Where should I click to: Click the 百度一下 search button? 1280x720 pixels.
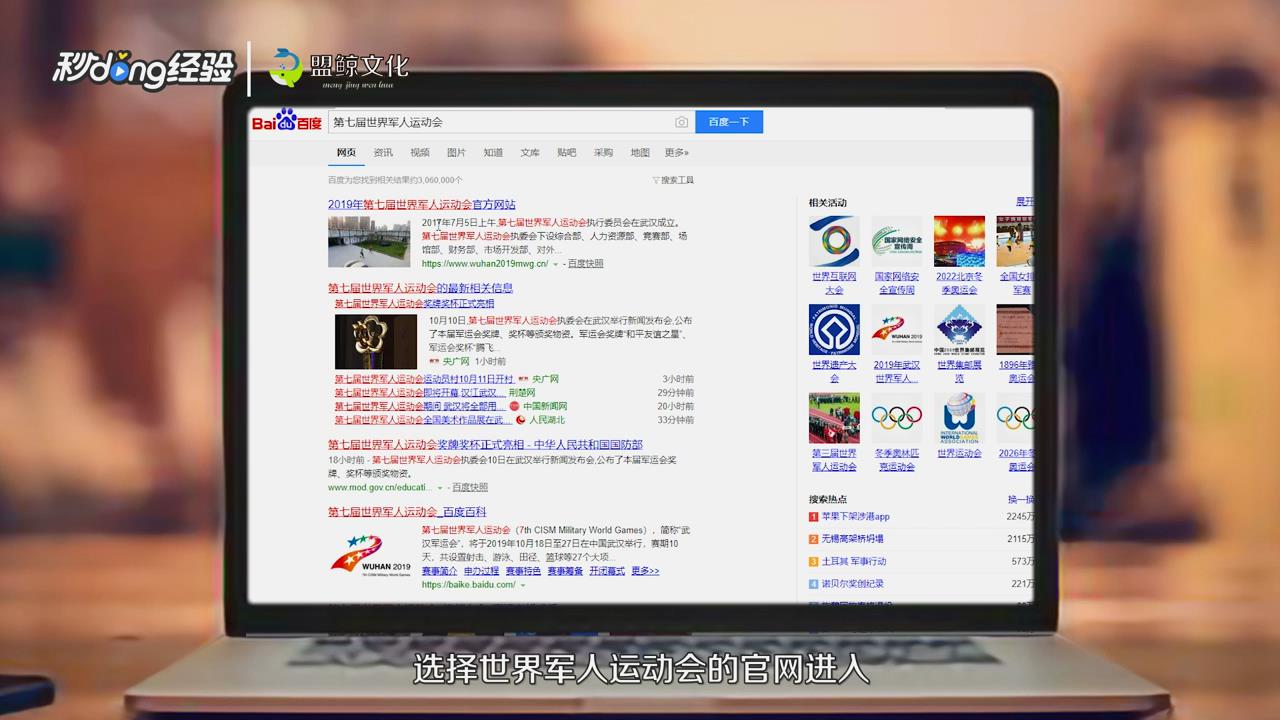729,122
